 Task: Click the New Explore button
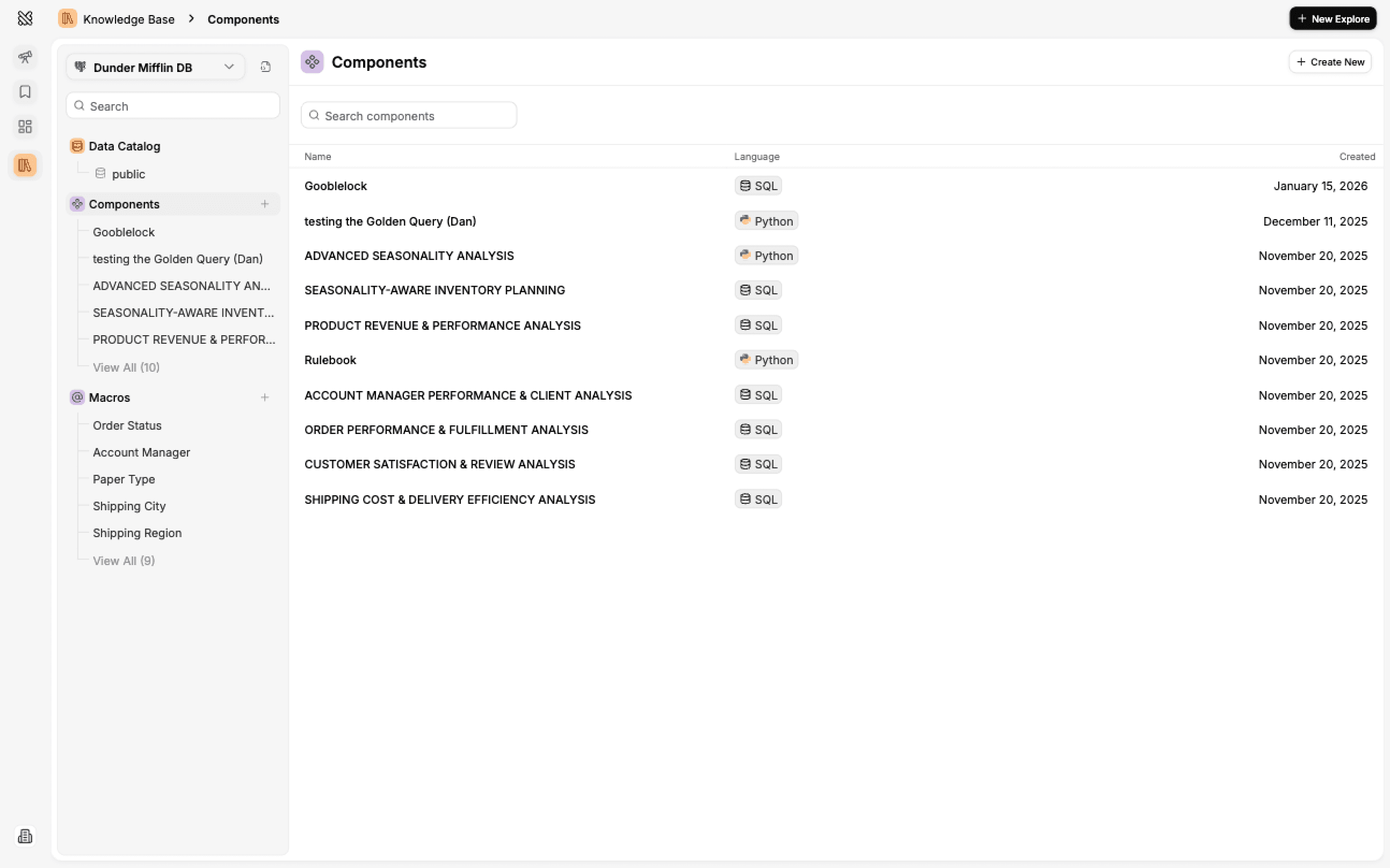1333,18
